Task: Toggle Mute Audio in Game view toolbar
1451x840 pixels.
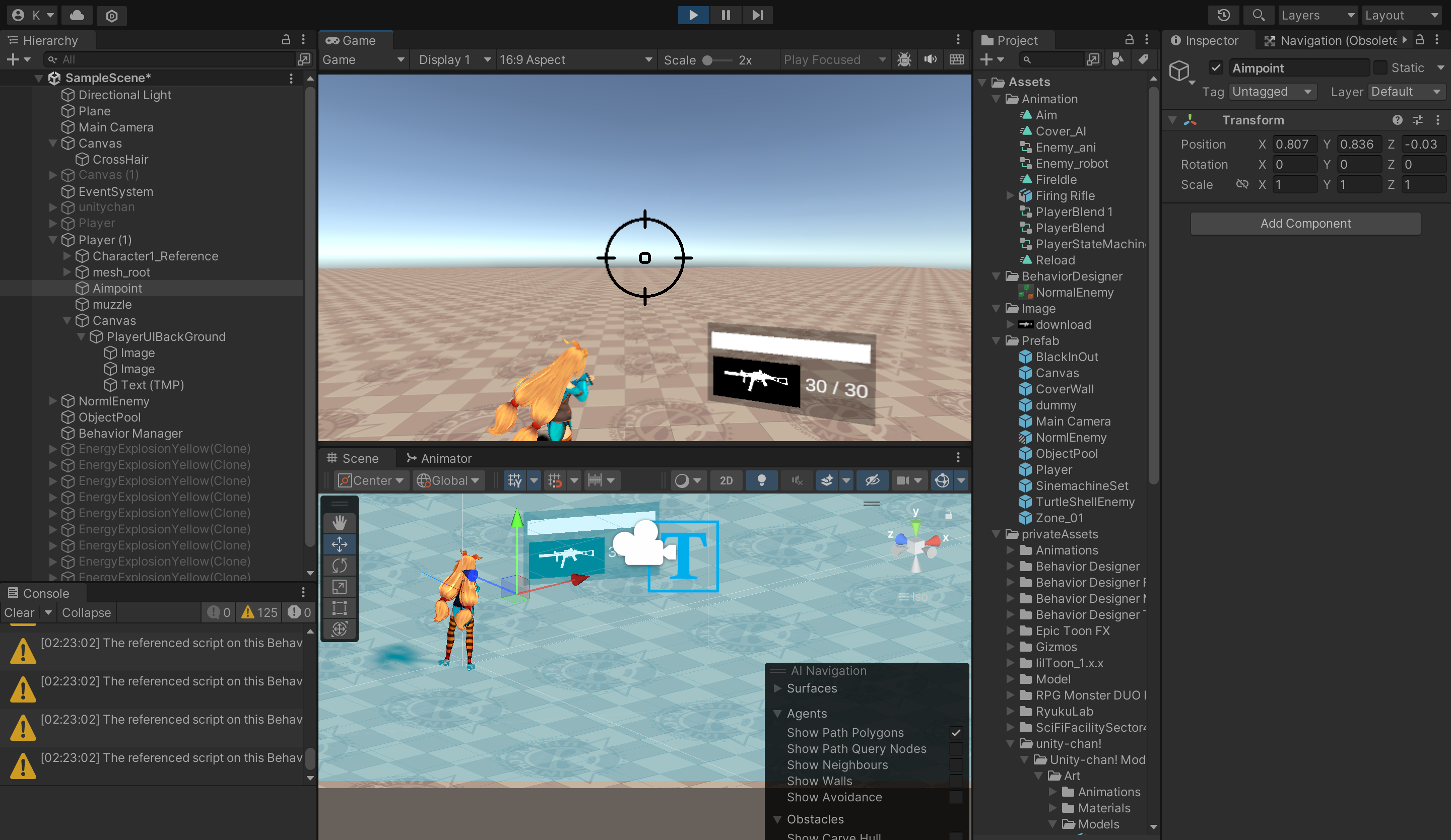Action: pyautogui.click(x=930, y=60)
